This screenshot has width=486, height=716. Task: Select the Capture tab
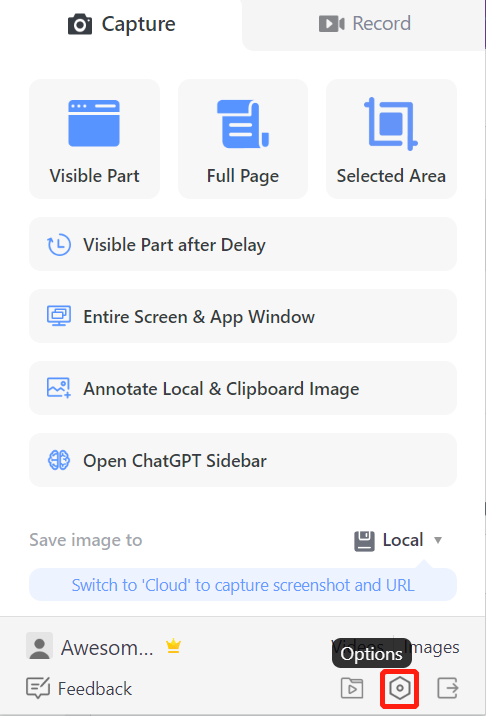point(122,24)
